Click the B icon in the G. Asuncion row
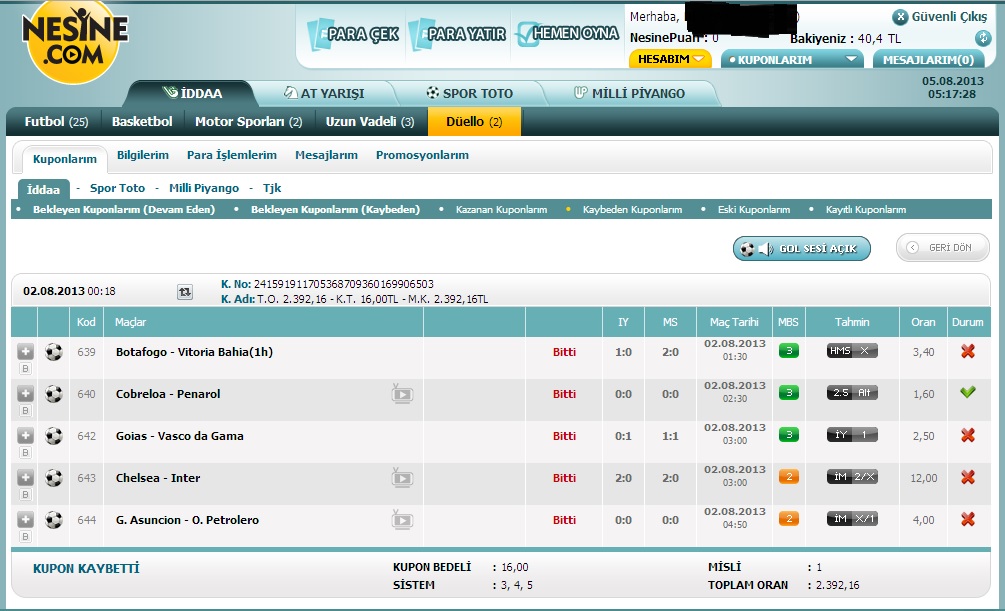 [x=25, y=537]
